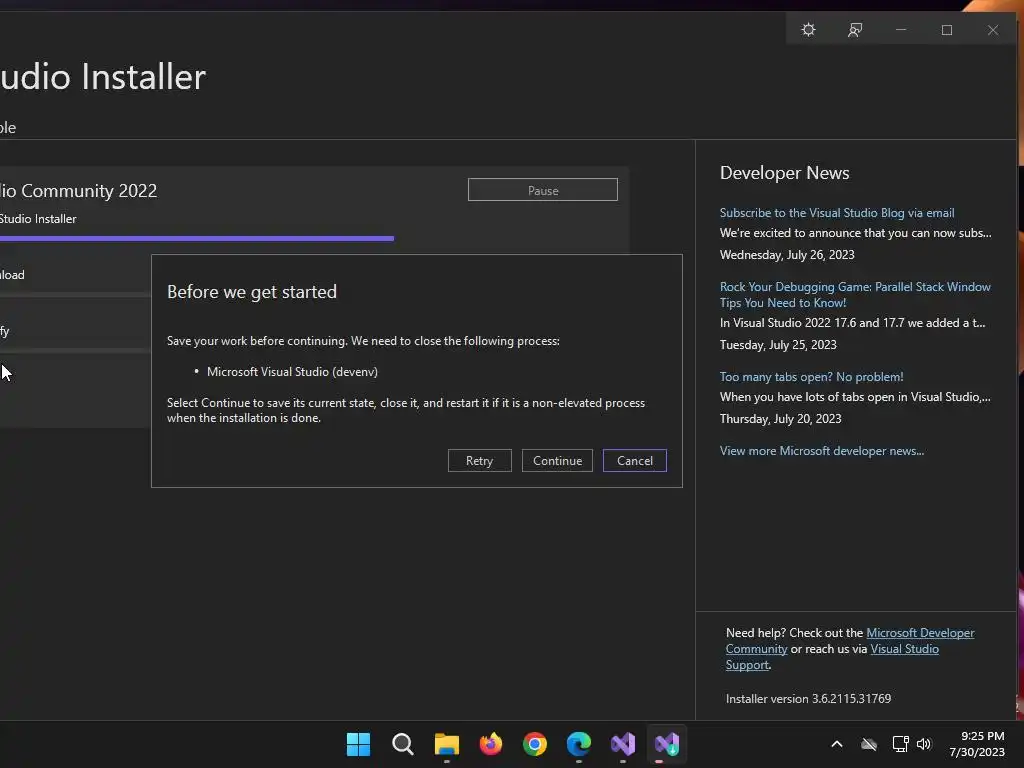Screen dimensions: 1024x768
Task: Click the Microsoft Visual Studio (devenv) process entry
Action: pos(292,372)
